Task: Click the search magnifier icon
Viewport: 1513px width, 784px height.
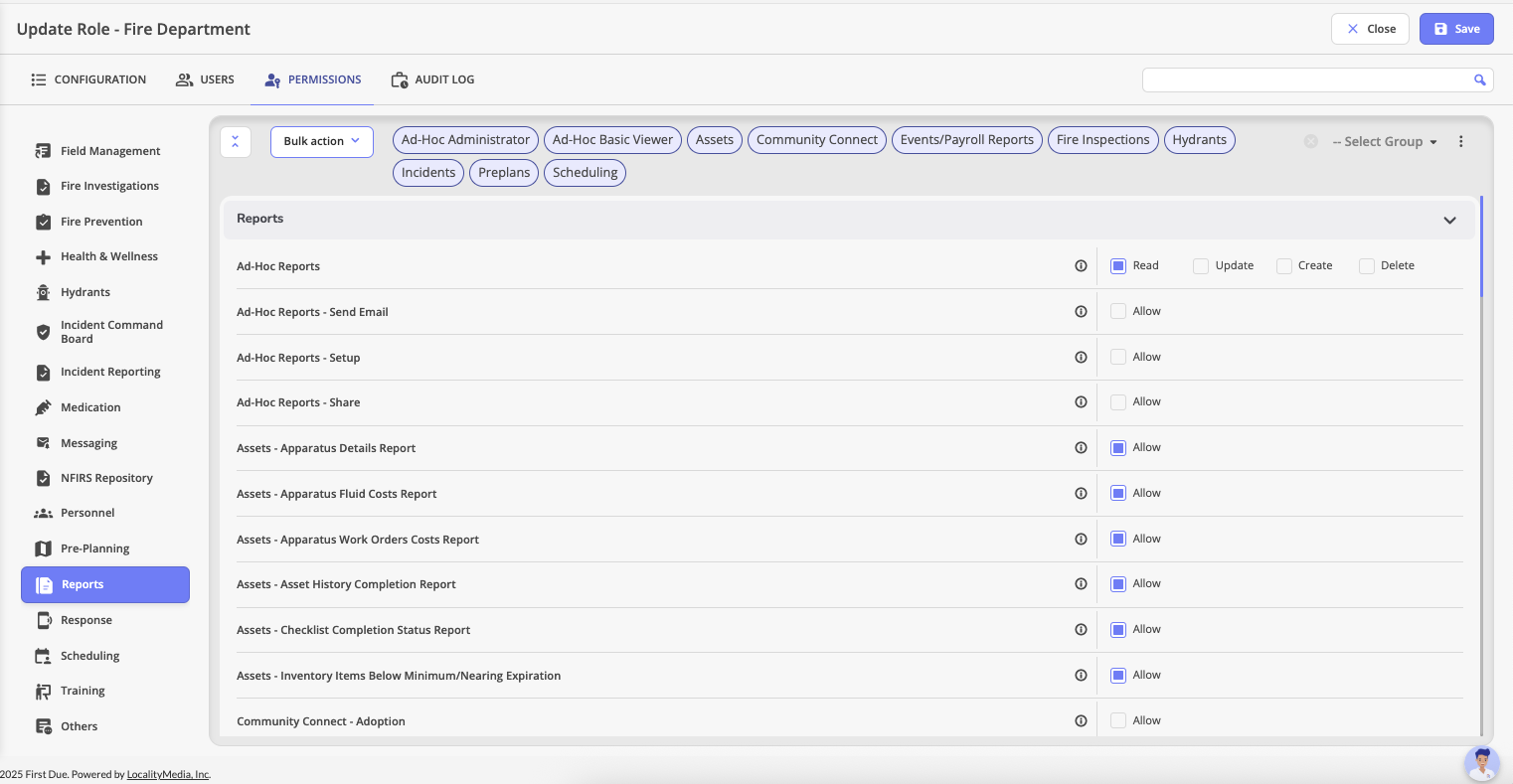Action: pyautogui.click(x=1480, y=79)
